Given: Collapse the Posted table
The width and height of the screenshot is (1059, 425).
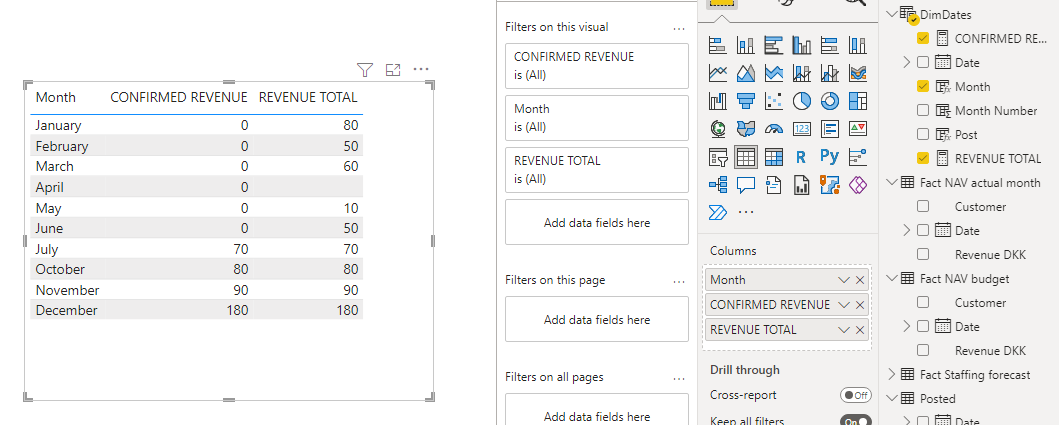Looking at the screenshot, I should pos(892,399).
